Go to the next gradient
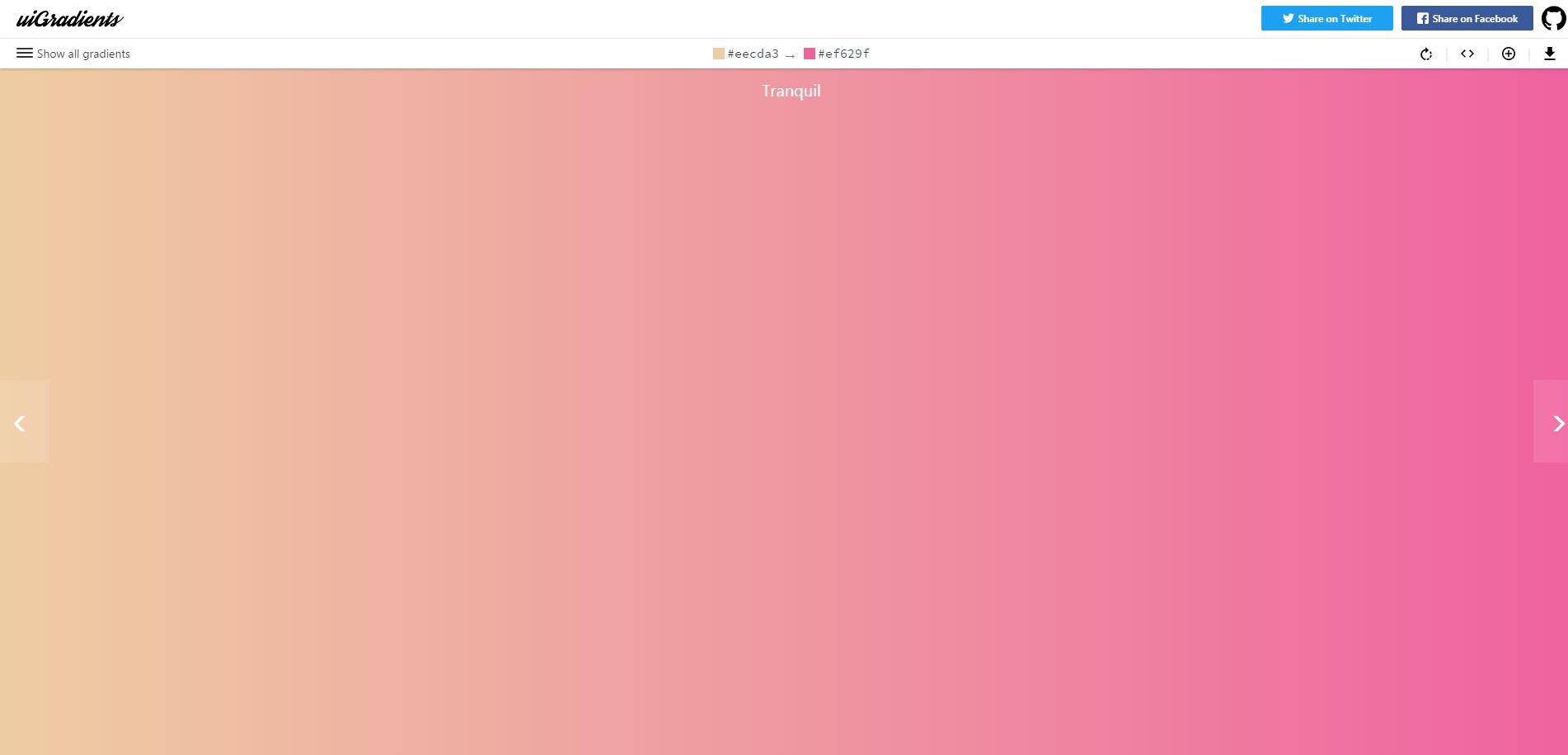This screenshot has height=755, width=1568. (x=1551, y=421)
